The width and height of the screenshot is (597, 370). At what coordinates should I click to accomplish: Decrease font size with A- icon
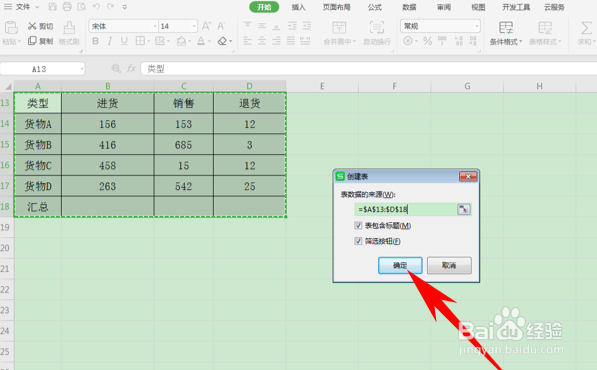click(x=221, y=26)
